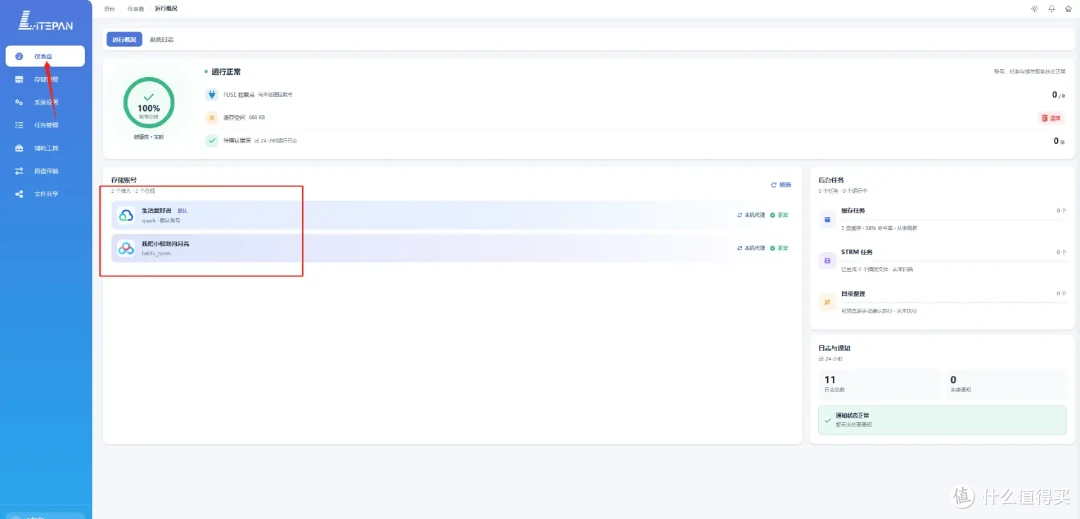1080x519 pixels.
Task: Open the notification bell
Action: point(1051,9)
